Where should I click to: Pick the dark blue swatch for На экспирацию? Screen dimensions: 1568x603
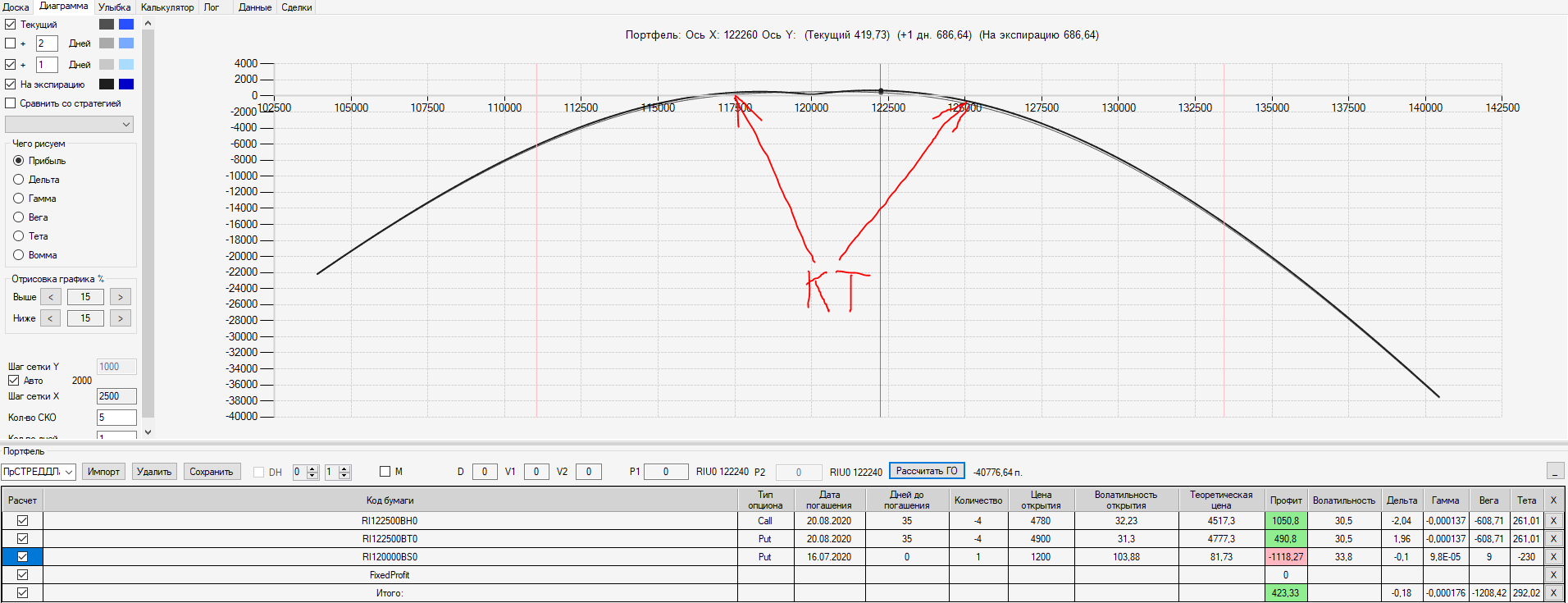pos(126,84)
